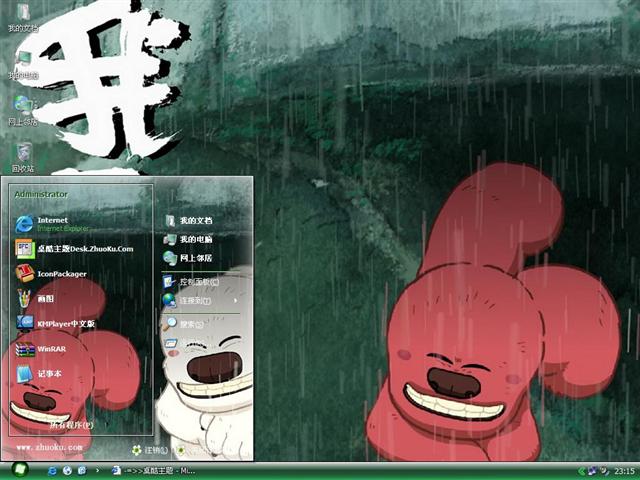Click the Run icon below 搜索
Screen dimensions: 640x480
click(x=171, y=343)
